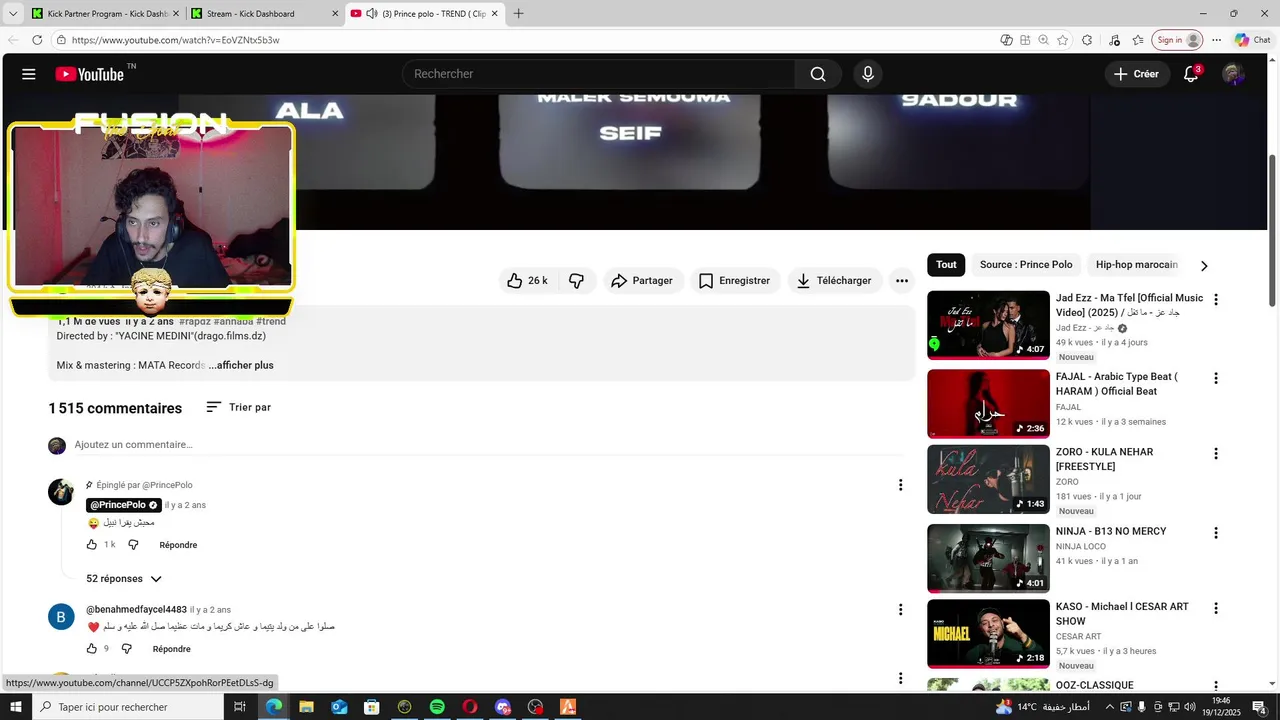Open KASO Michael thumbnail
This screenshot has width=1280, height=720.
988,634
